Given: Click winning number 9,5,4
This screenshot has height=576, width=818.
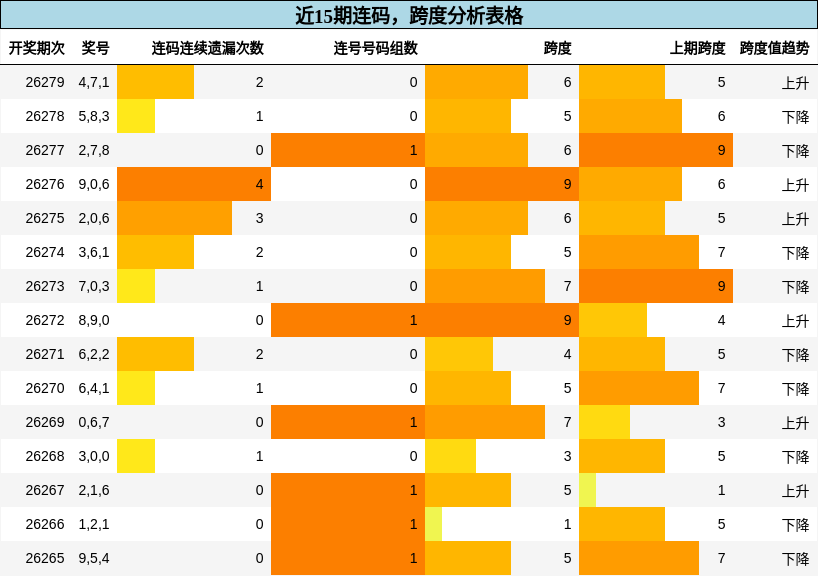Looking at the screenshot, I should coord(94,558).
